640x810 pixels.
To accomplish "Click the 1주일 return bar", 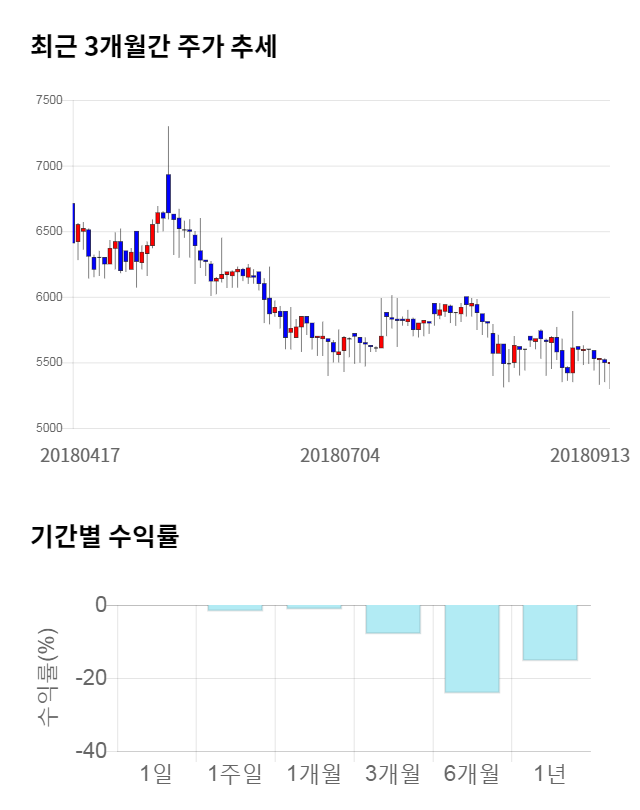I will pos(235,608).
